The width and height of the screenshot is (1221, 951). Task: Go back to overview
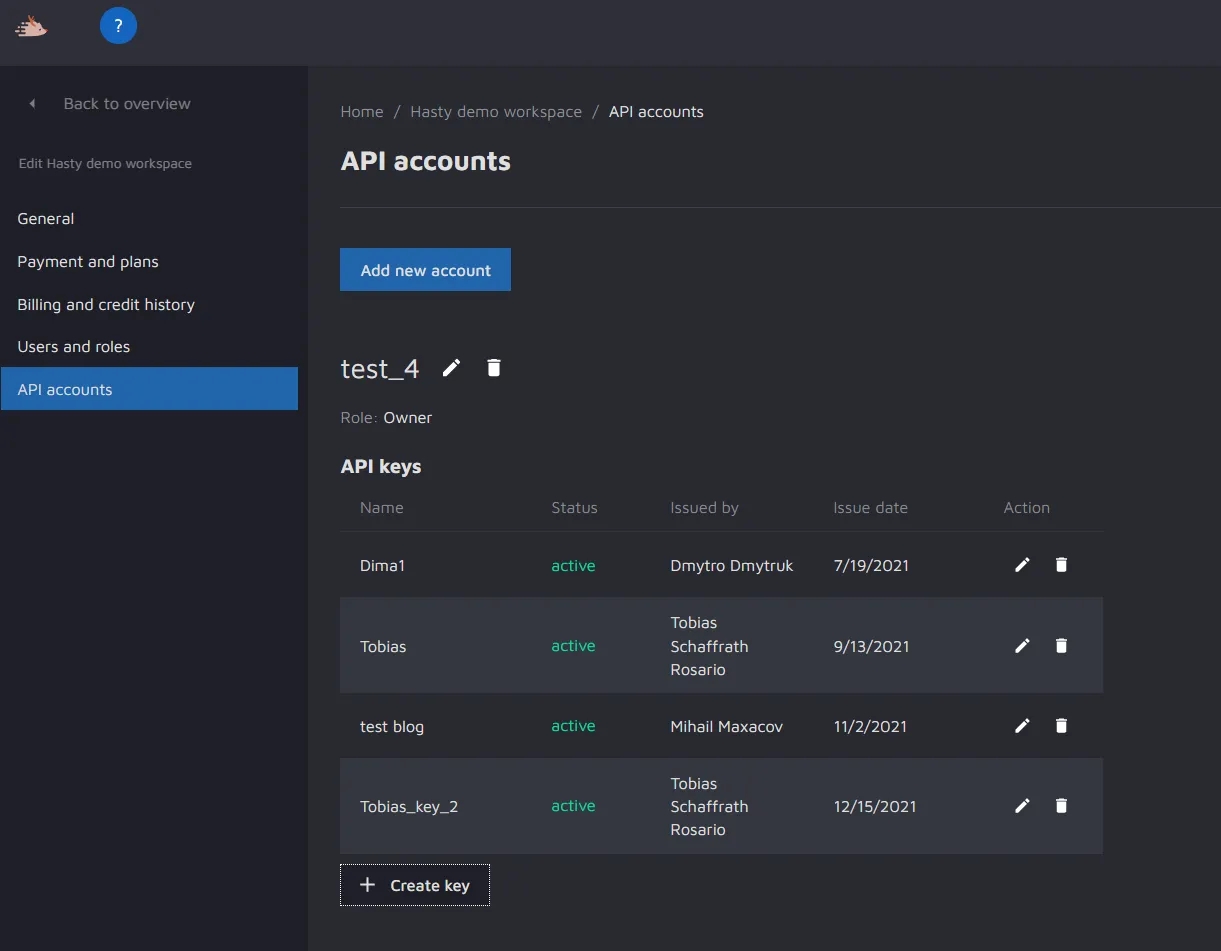[x=126, y=104]
